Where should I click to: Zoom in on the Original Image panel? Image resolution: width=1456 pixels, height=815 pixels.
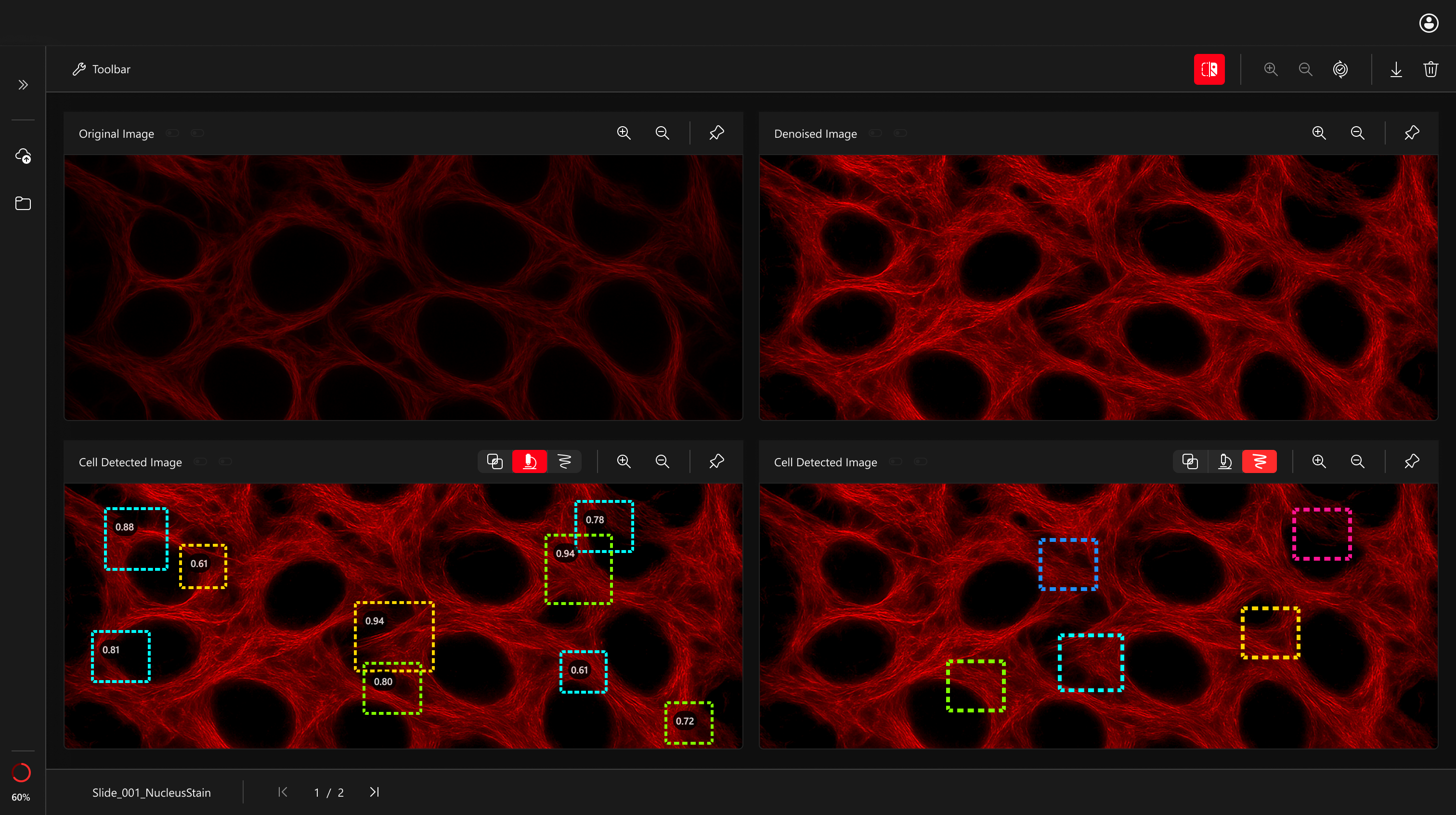click(624, 133)
